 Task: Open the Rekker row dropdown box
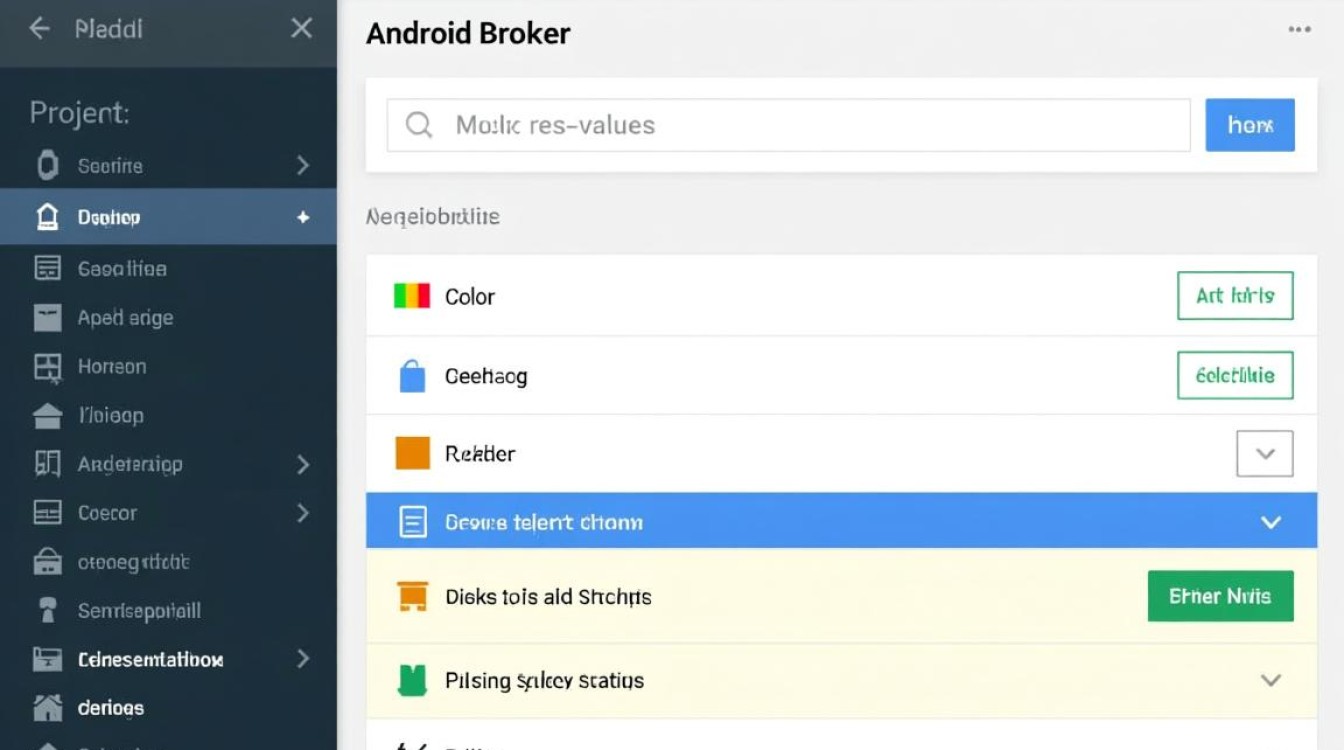[1265, 454]
